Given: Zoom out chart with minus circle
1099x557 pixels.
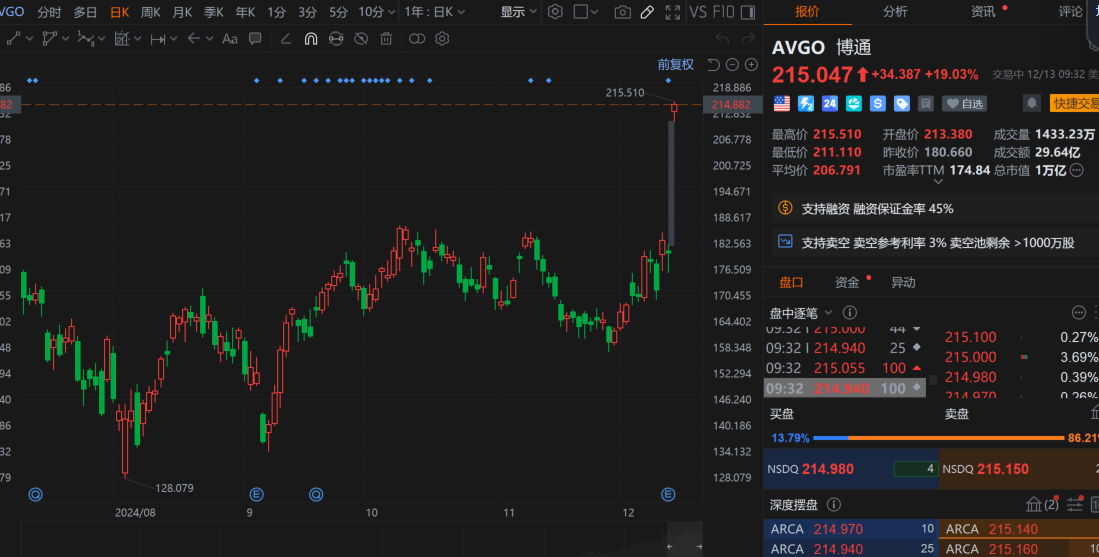Looking at the screenshot, I should pyautogui.click(x=732, y=64).
